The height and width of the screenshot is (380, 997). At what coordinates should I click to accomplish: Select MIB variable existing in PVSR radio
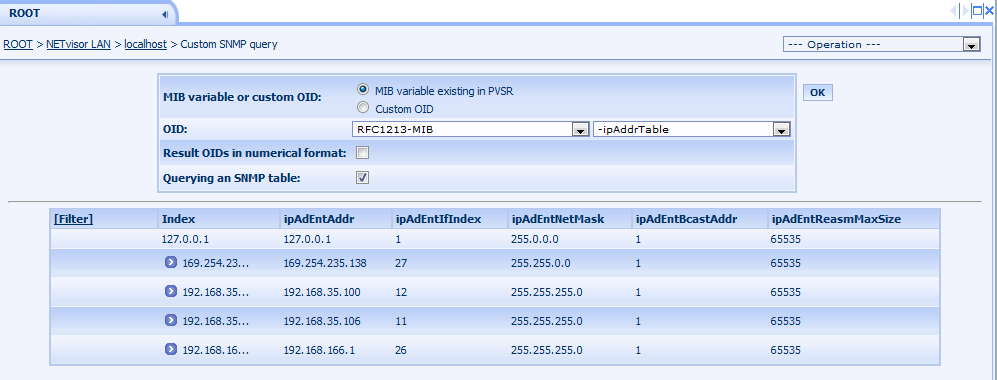tap(363, 90)
